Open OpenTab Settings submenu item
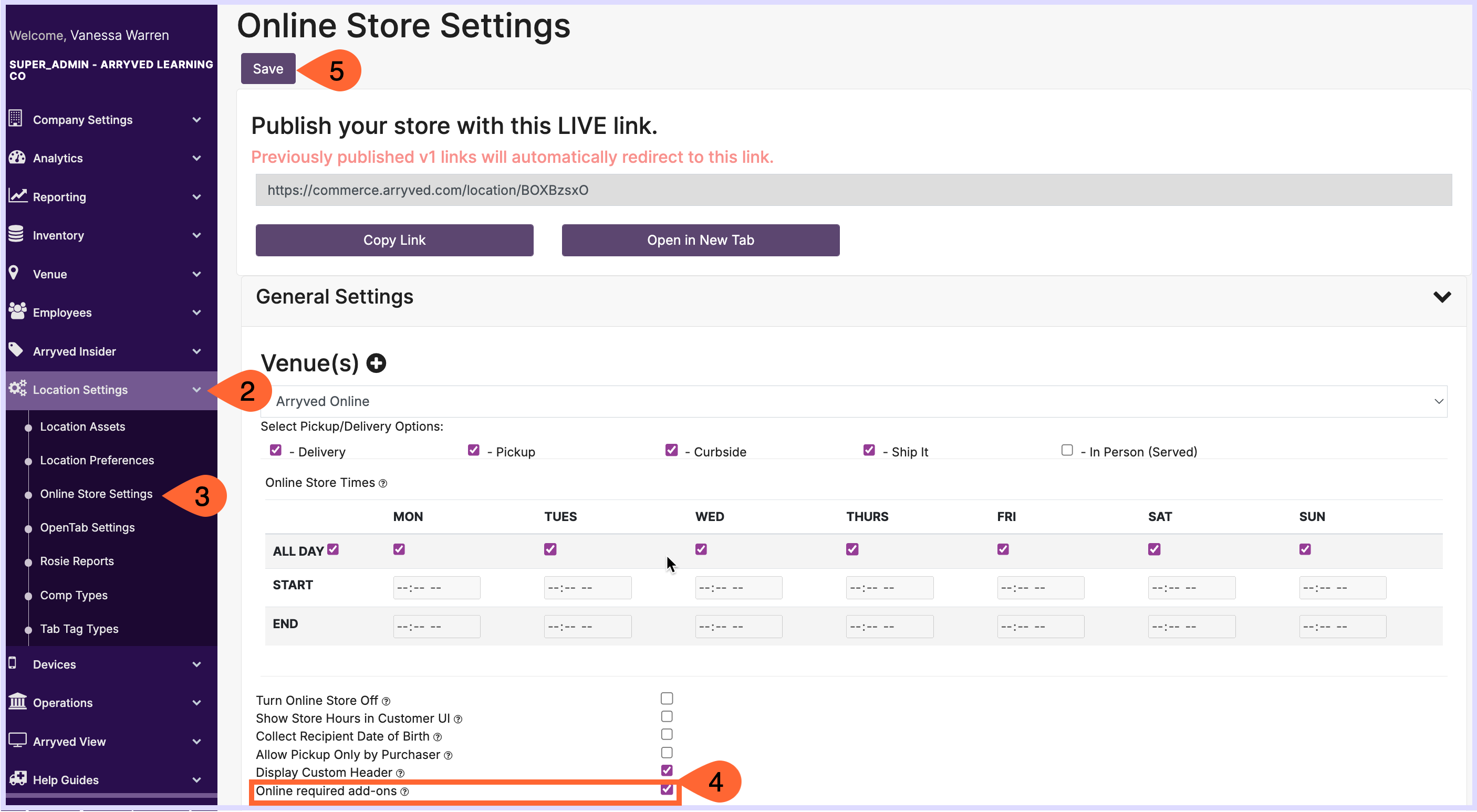 87,527
